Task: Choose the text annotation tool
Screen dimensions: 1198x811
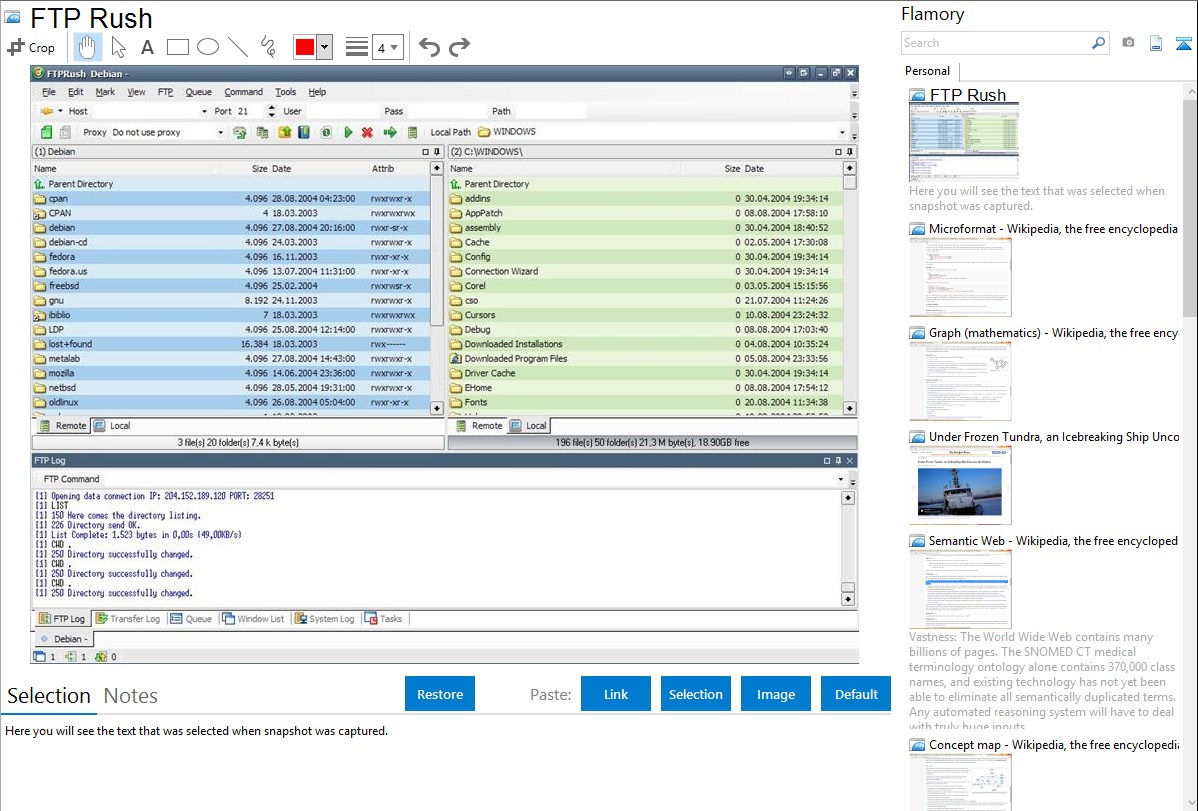Action: [147, 47]
